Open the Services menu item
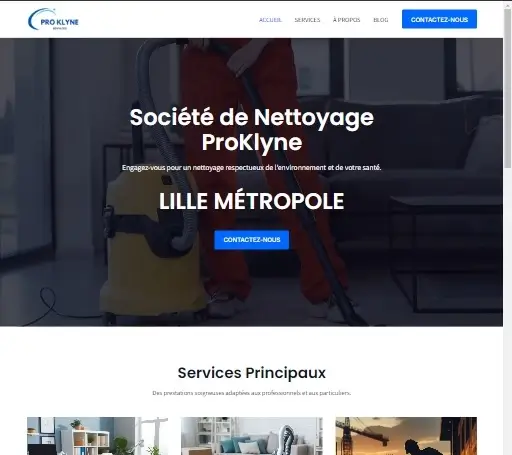The width and height of the screenshot is (512, 455). pos(307,20)
